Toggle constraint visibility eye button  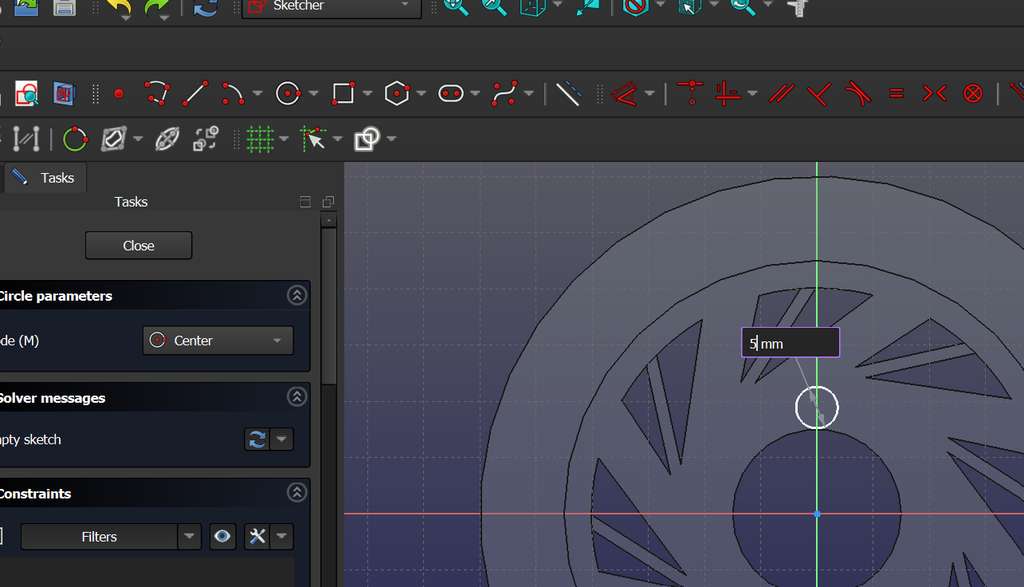pyautogui.click(x=222, y=537)
